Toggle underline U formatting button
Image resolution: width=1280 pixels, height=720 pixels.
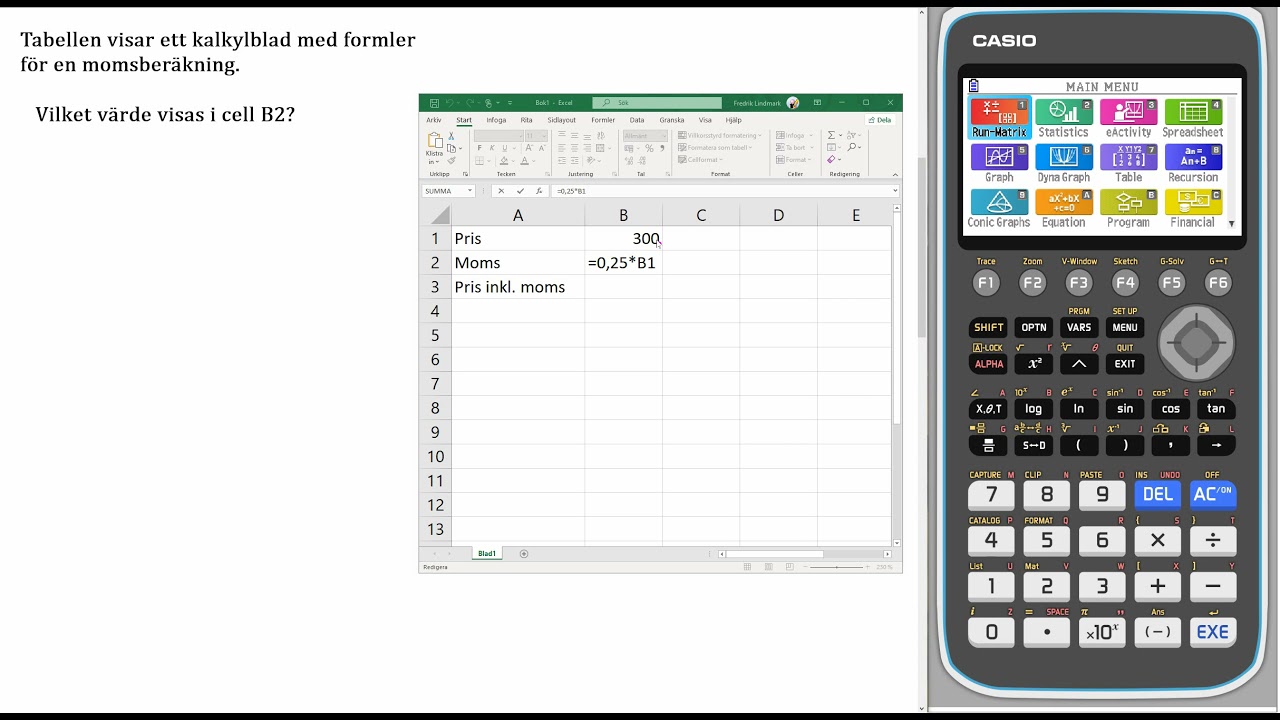click(x=505, y=148)
